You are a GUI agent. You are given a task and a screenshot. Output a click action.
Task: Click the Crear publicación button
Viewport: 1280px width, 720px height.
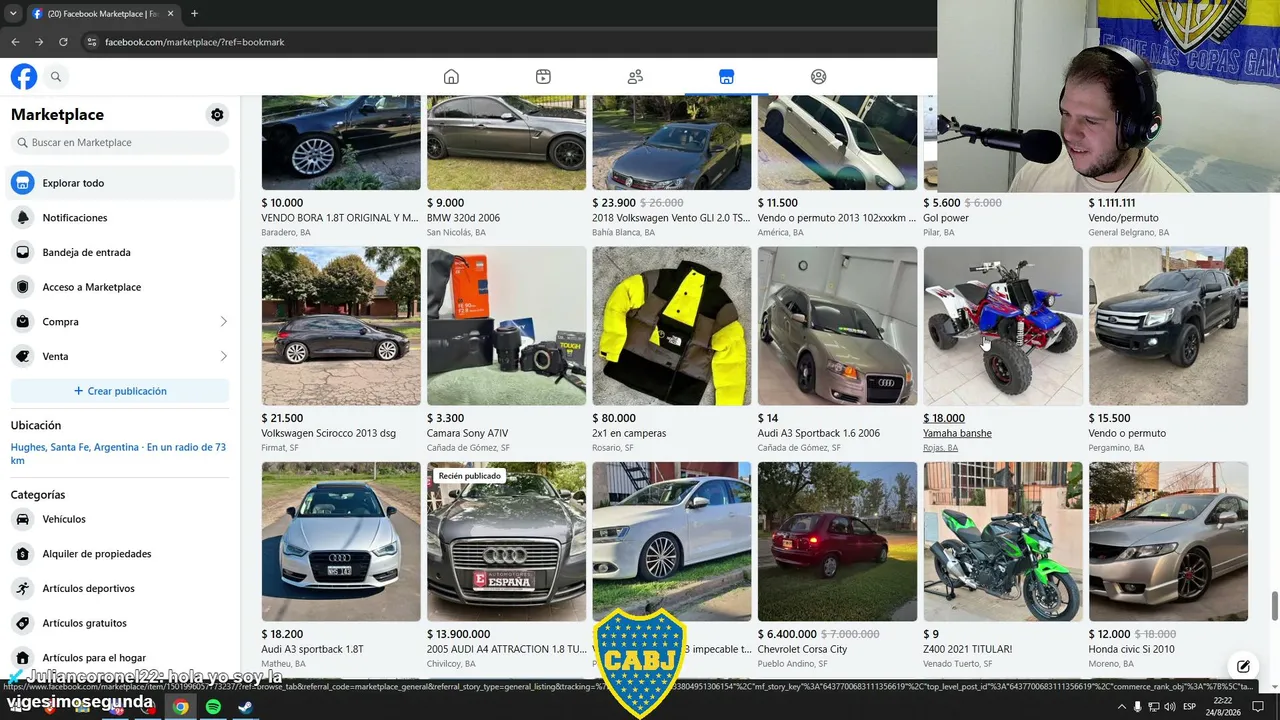(x=120, y=391)
